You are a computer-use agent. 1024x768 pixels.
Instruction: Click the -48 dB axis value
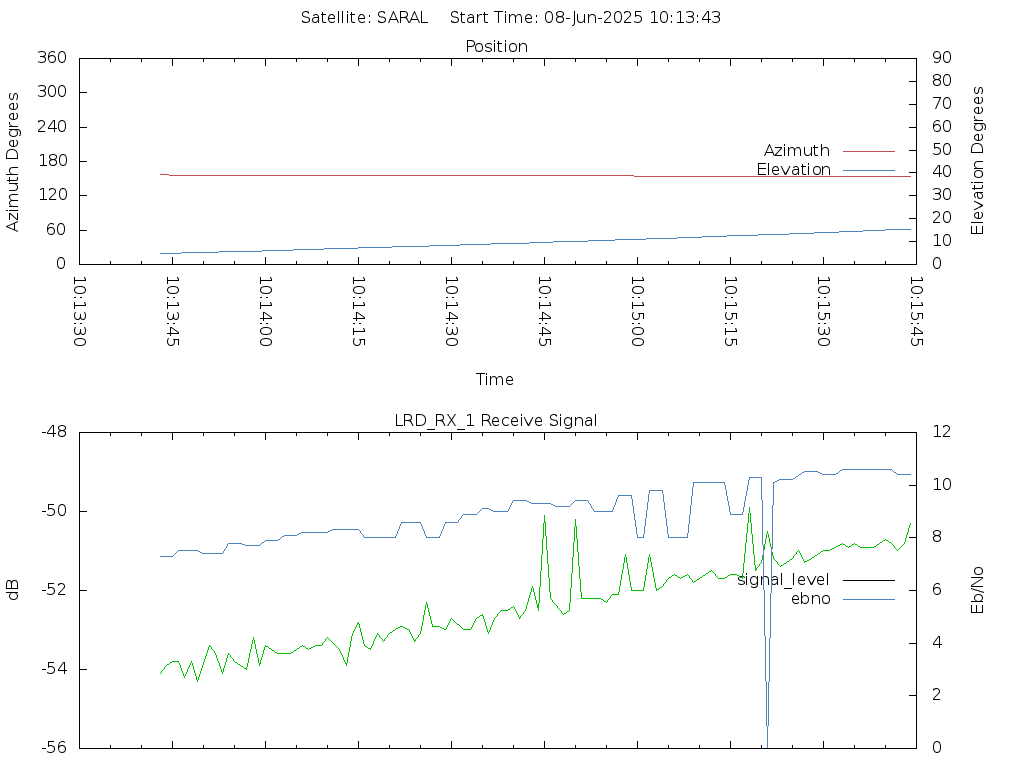(x=54, y=432)
